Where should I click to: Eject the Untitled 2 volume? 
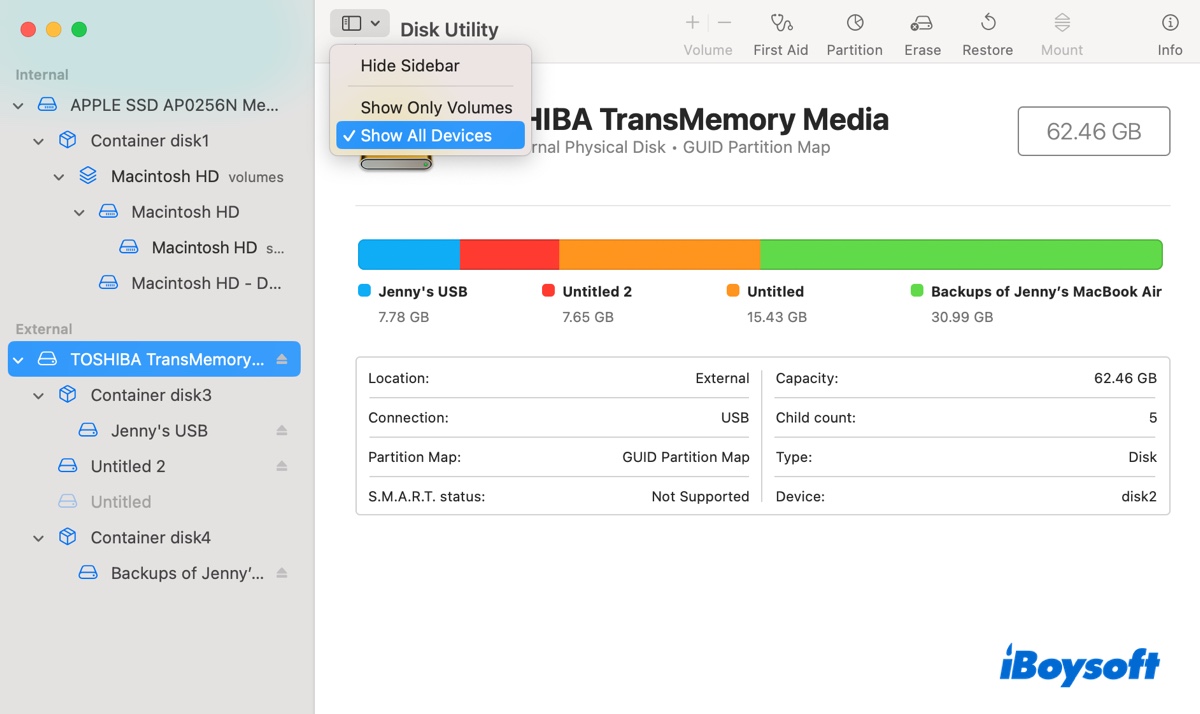click(x=282, y=467)
